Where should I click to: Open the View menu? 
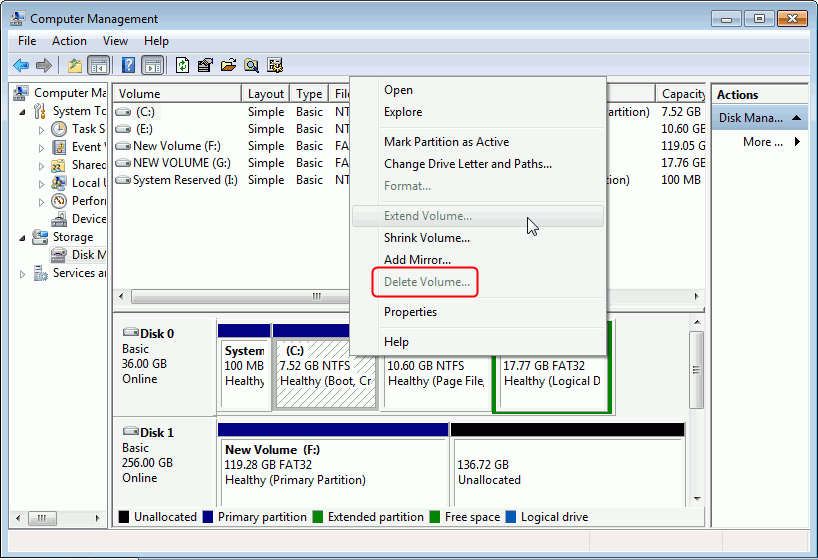click(x=115, y=41)
